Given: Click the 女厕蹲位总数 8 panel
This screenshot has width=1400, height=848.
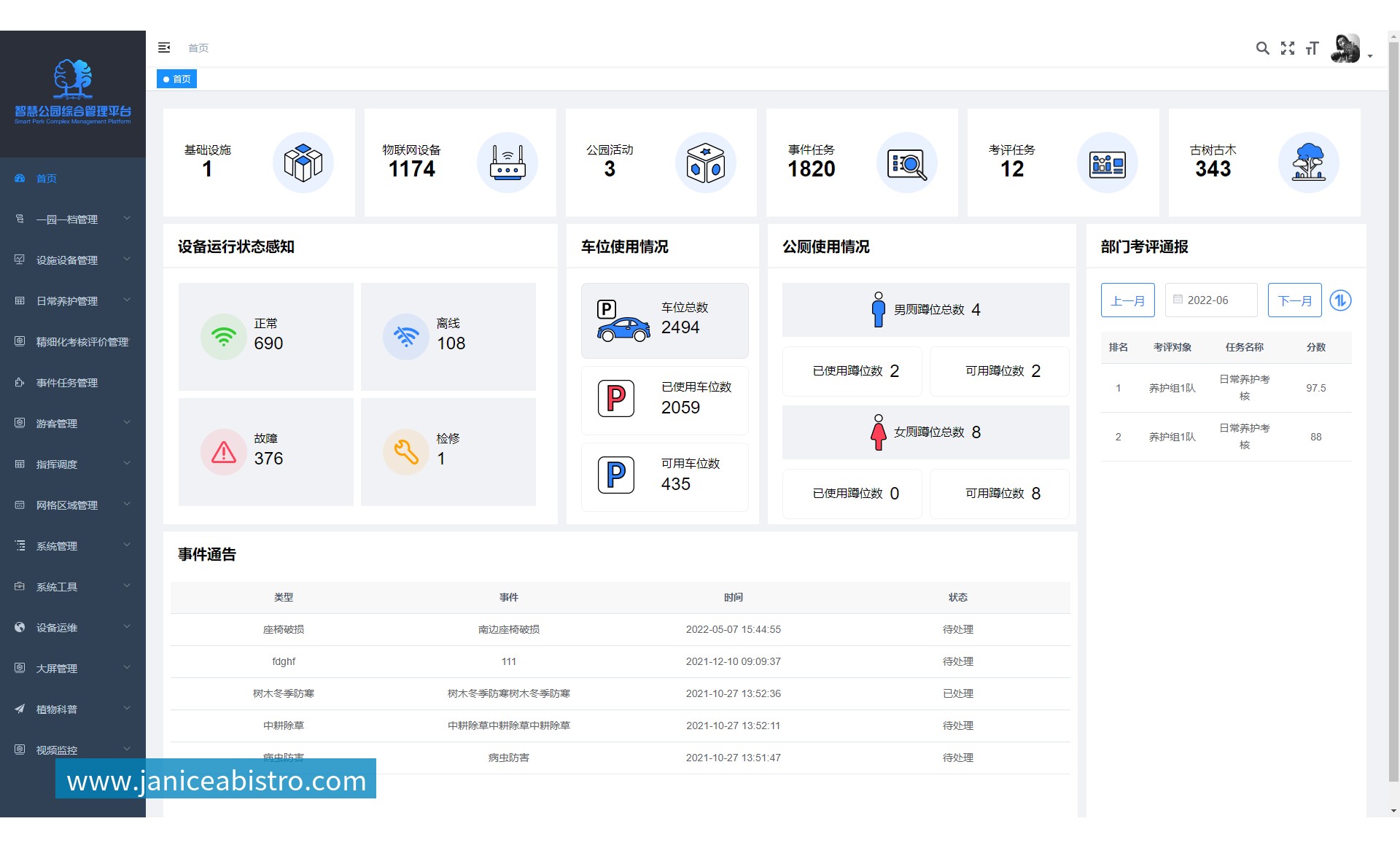Looking at the screenshot, I should (x=926, y=432).
